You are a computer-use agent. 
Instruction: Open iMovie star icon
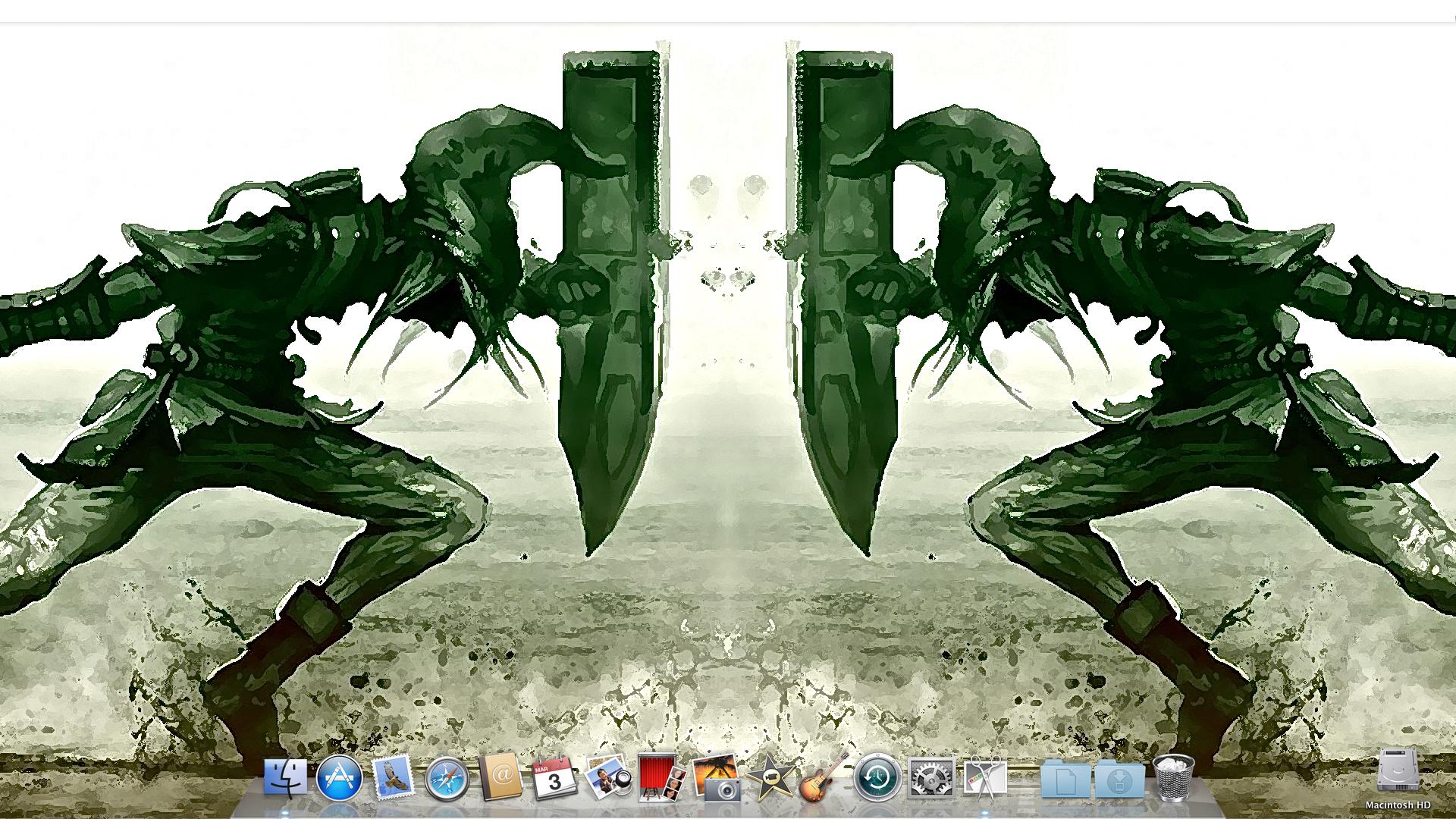point(770,778)
